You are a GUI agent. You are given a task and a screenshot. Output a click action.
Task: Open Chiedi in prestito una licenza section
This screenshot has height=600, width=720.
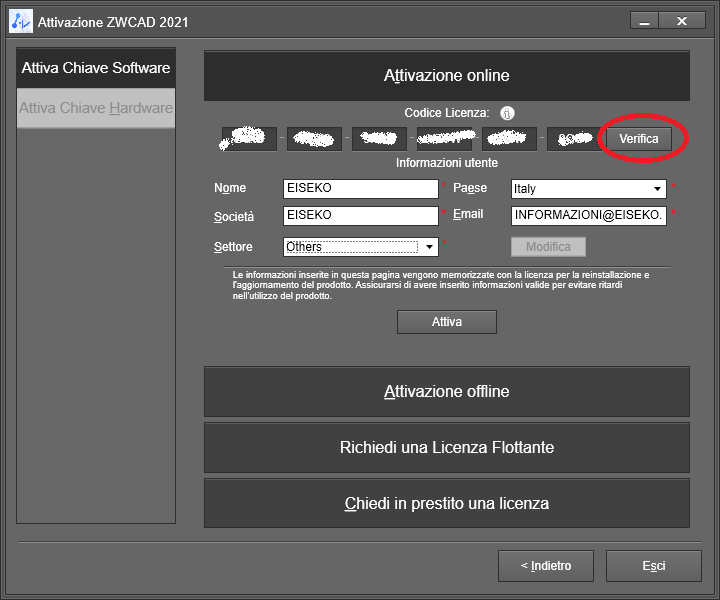point(447,504)
